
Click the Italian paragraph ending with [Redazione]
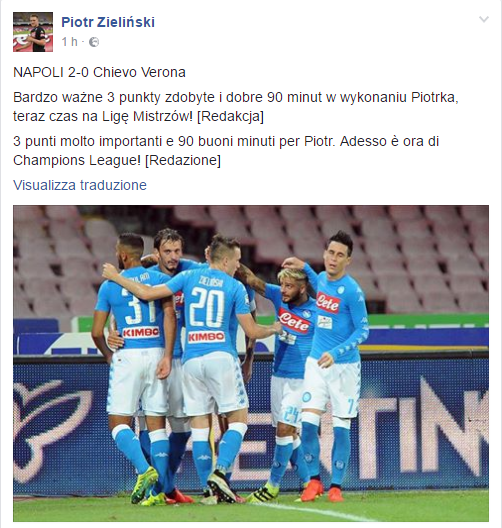(226, 151)
